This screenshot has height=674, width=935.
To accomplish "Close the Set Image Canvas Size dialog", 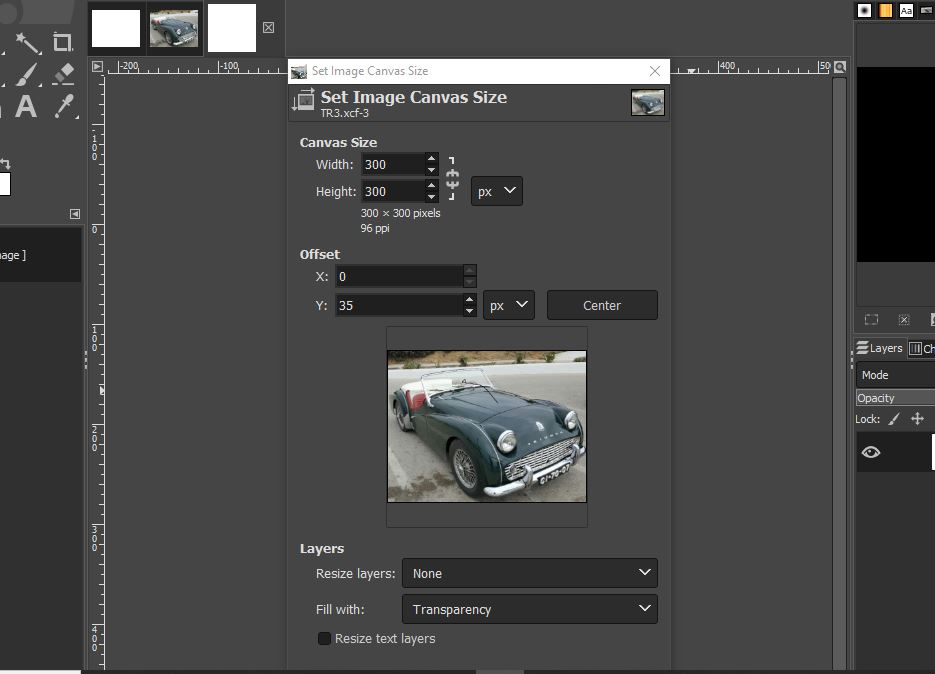I will click(655, 71).
